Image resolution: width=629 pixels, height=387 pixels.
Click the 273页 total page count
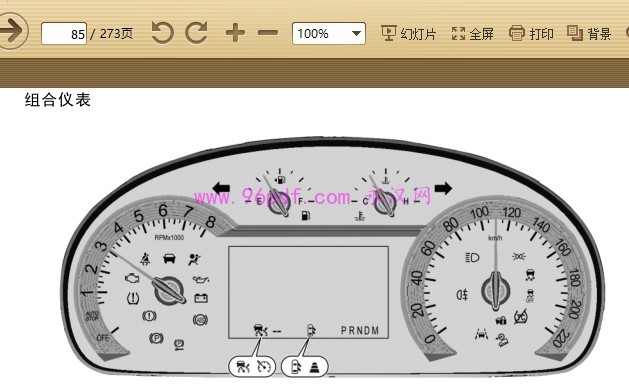116,33
